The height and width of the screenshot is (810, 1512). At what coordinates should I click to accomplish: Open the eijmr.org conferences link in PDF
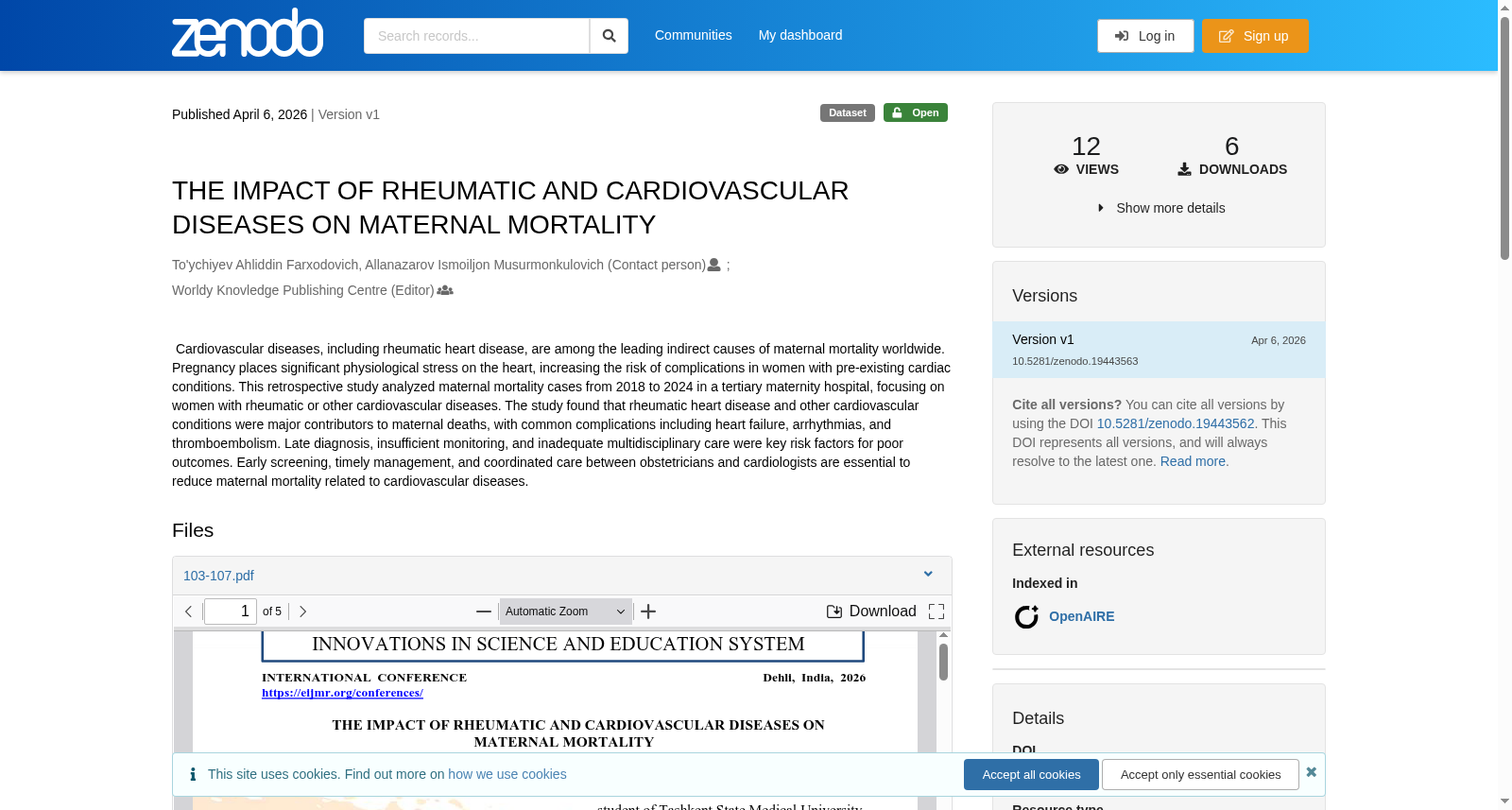point(342,693)
